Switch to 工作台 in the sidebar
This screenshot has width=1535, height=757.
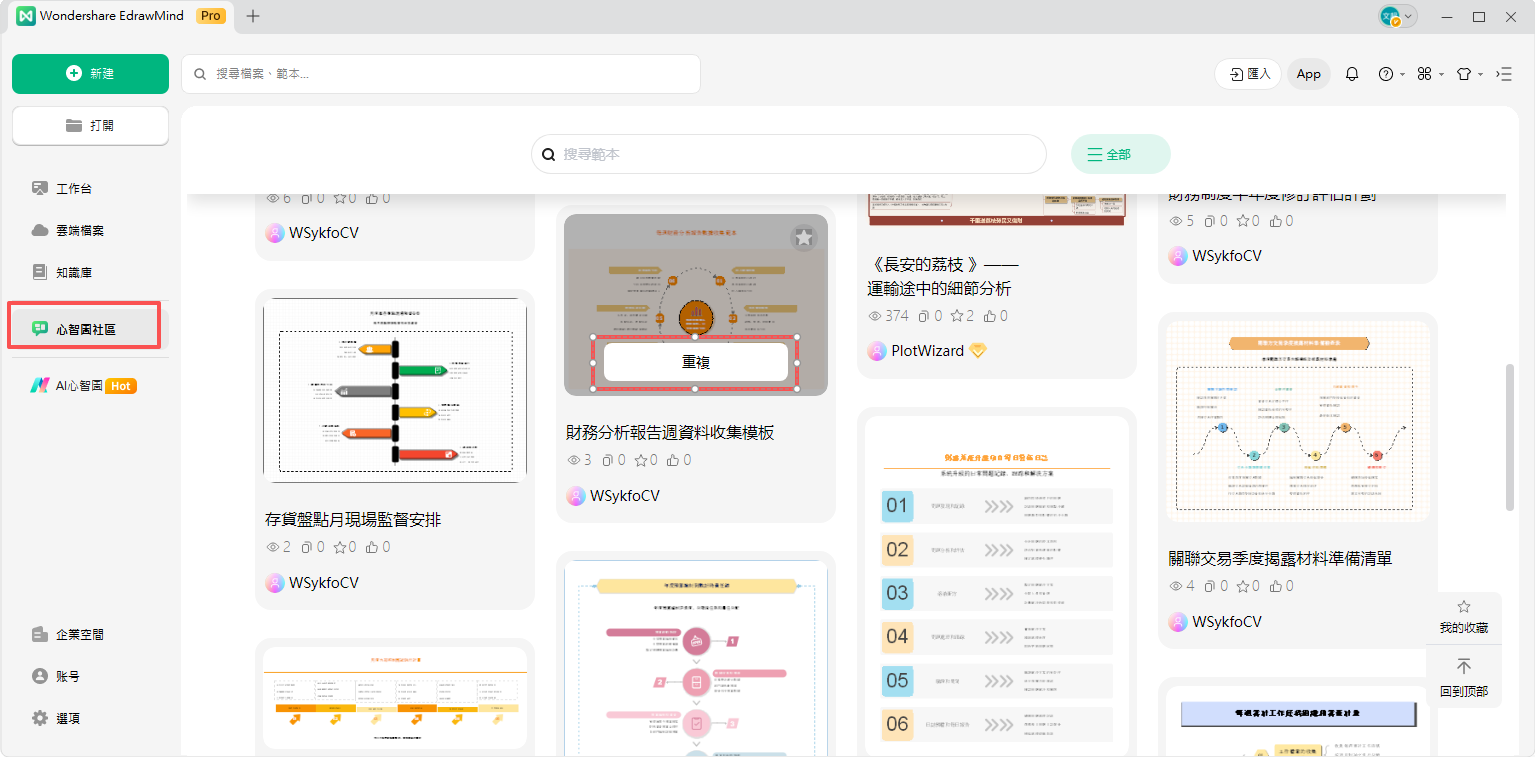tap(74, 188)
